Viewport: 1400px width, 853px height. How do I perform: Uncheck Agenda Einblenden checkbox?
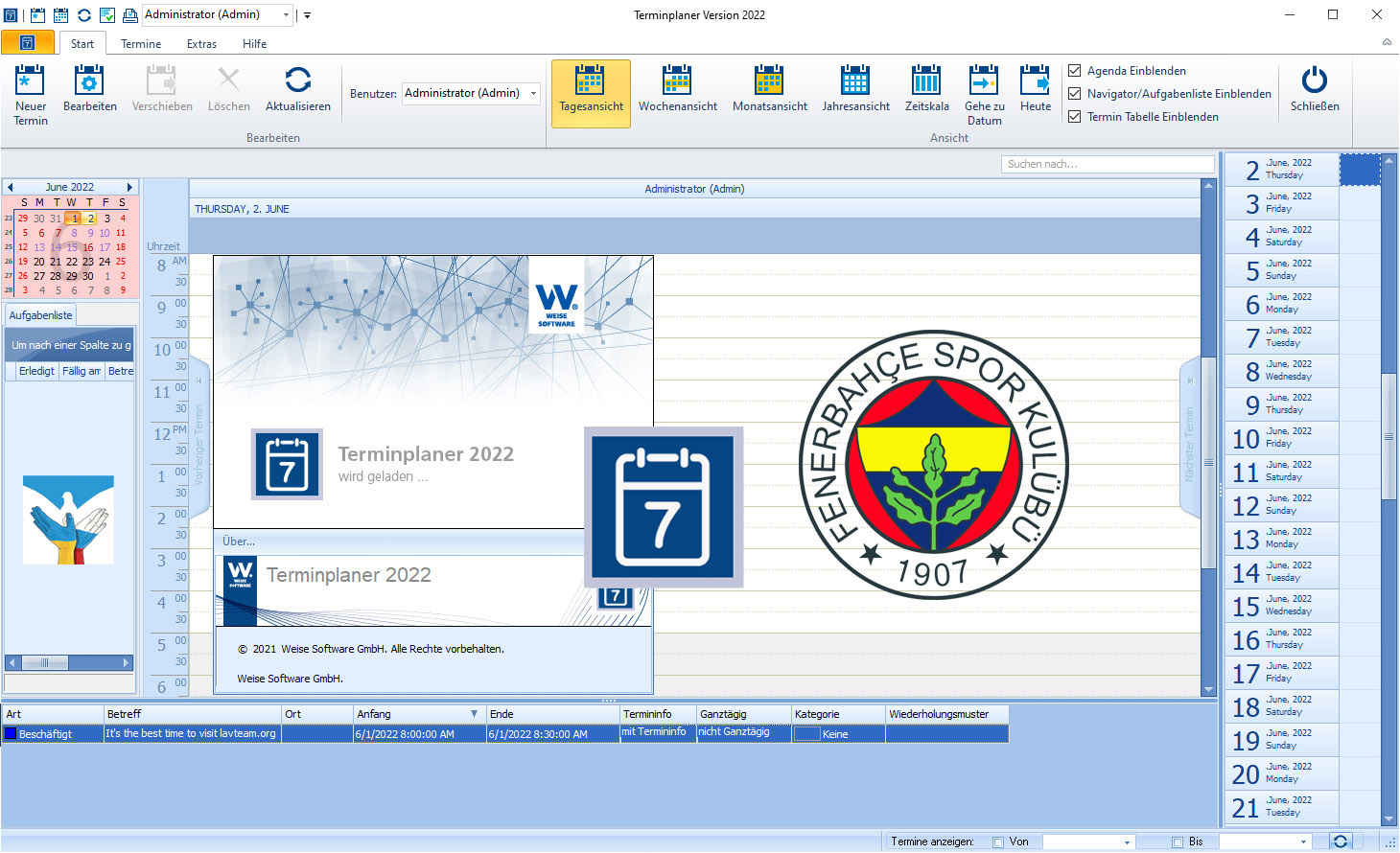click(1075, 71)
